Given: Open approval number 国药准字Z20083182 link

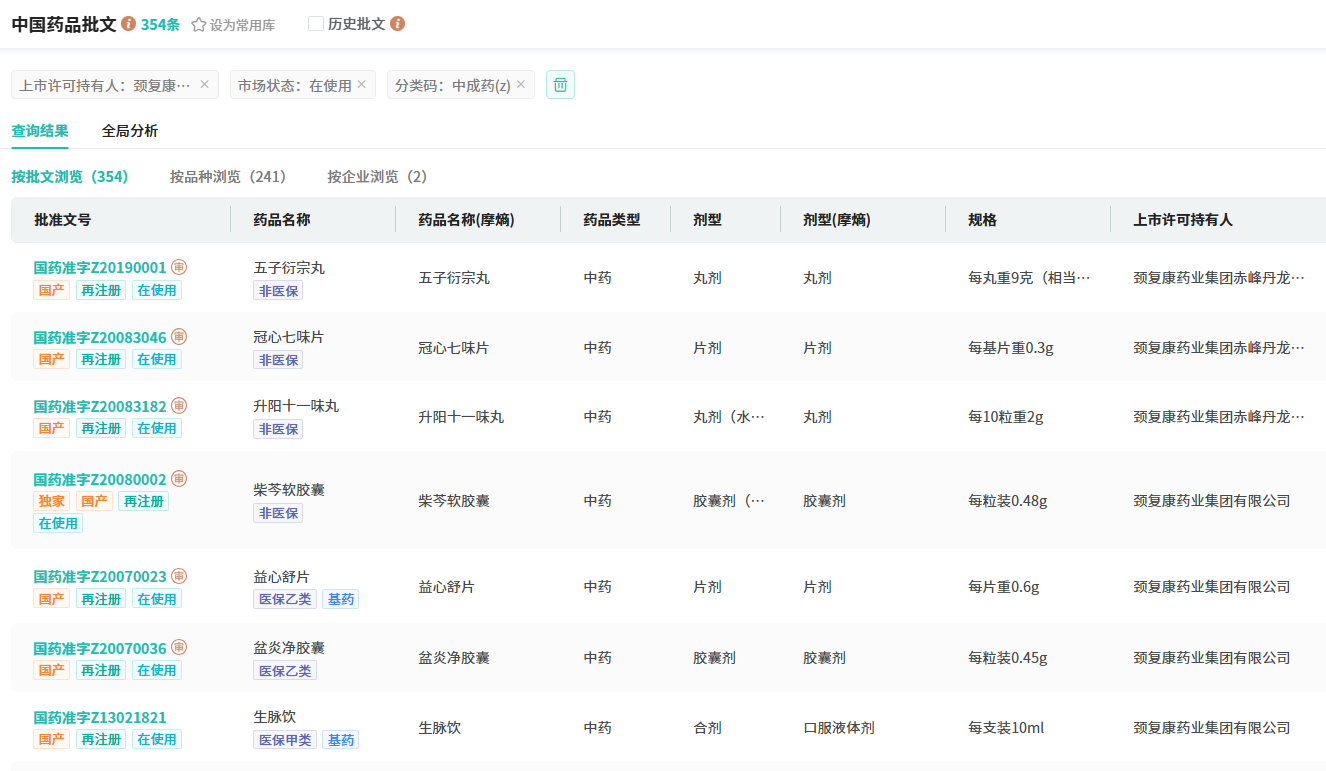Looking at the screenshot, I should 100,407.
